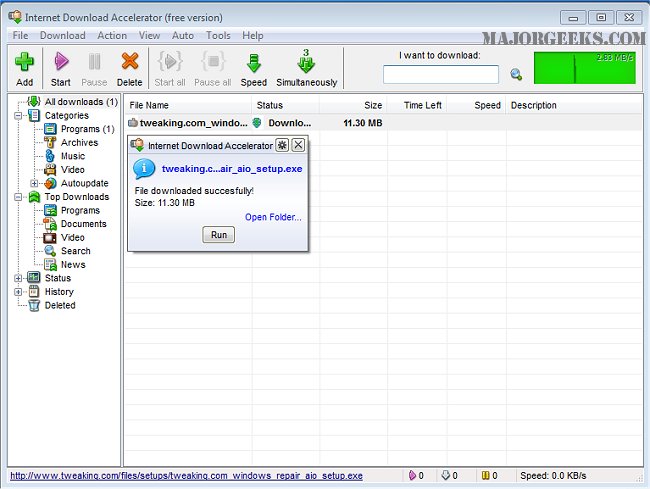
Task: Open the Tools menu
Action: point(218,36)
